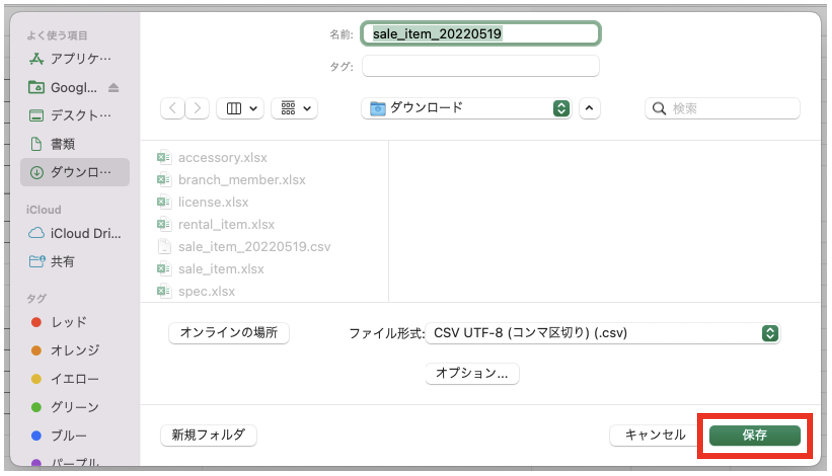Open the grouping options dropdown
The image size is (832, 476).
click(295, 108)
